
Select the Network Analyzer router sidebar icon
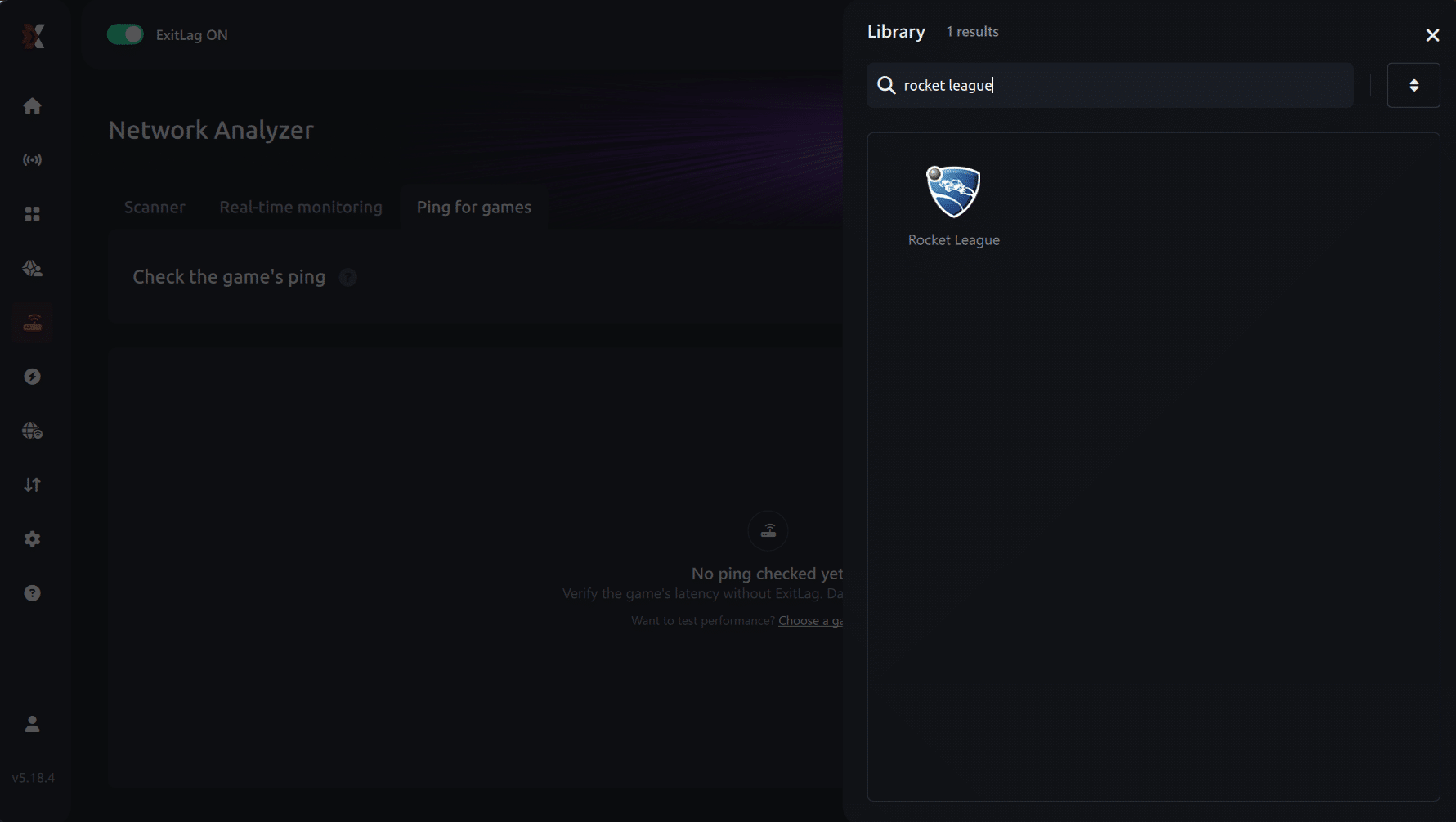(x=33, y=323)
